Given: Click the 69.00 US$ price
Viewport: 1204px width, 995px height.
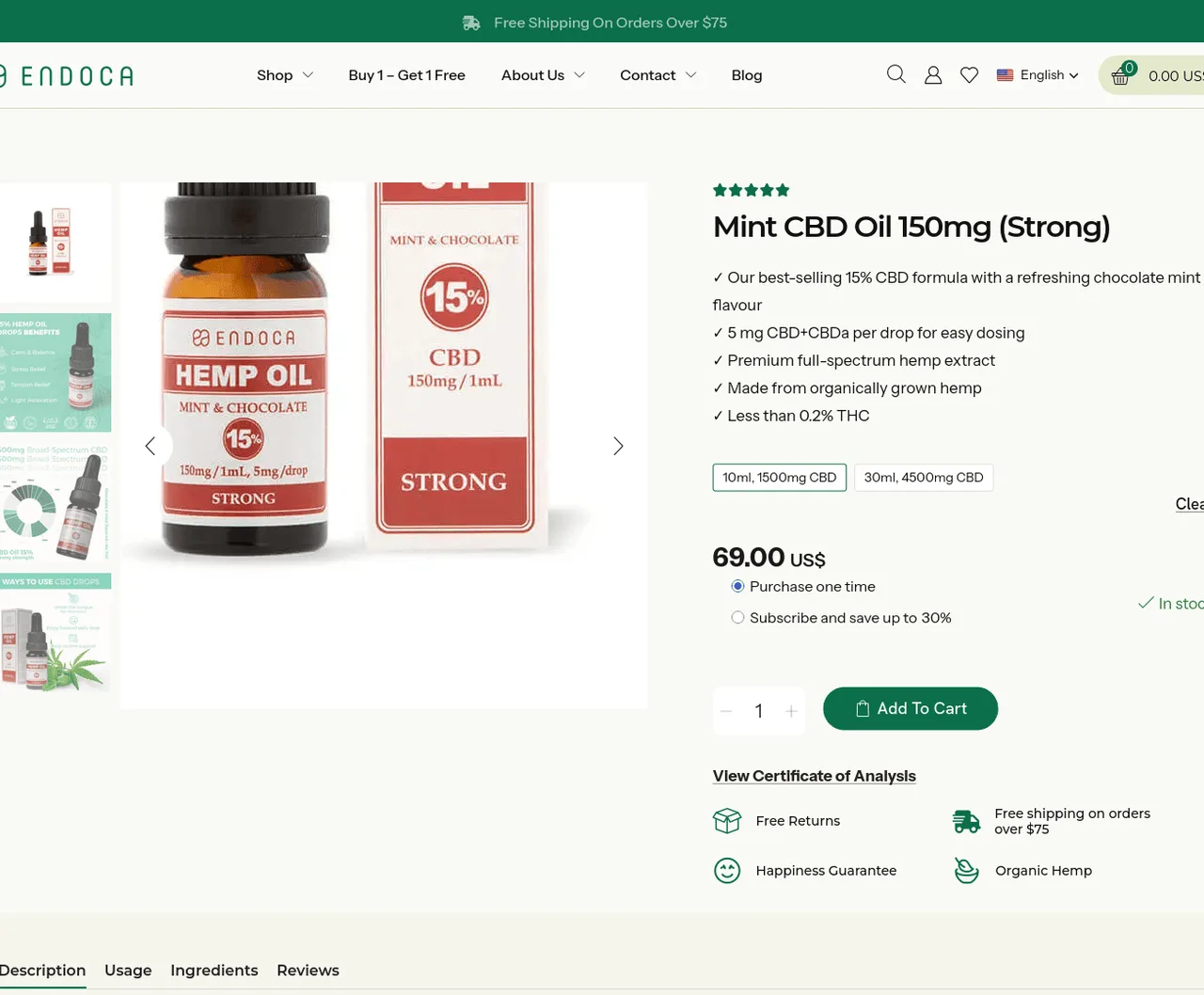Looking at the screenshot, I should pyautogui.click(x=769, y=558).
